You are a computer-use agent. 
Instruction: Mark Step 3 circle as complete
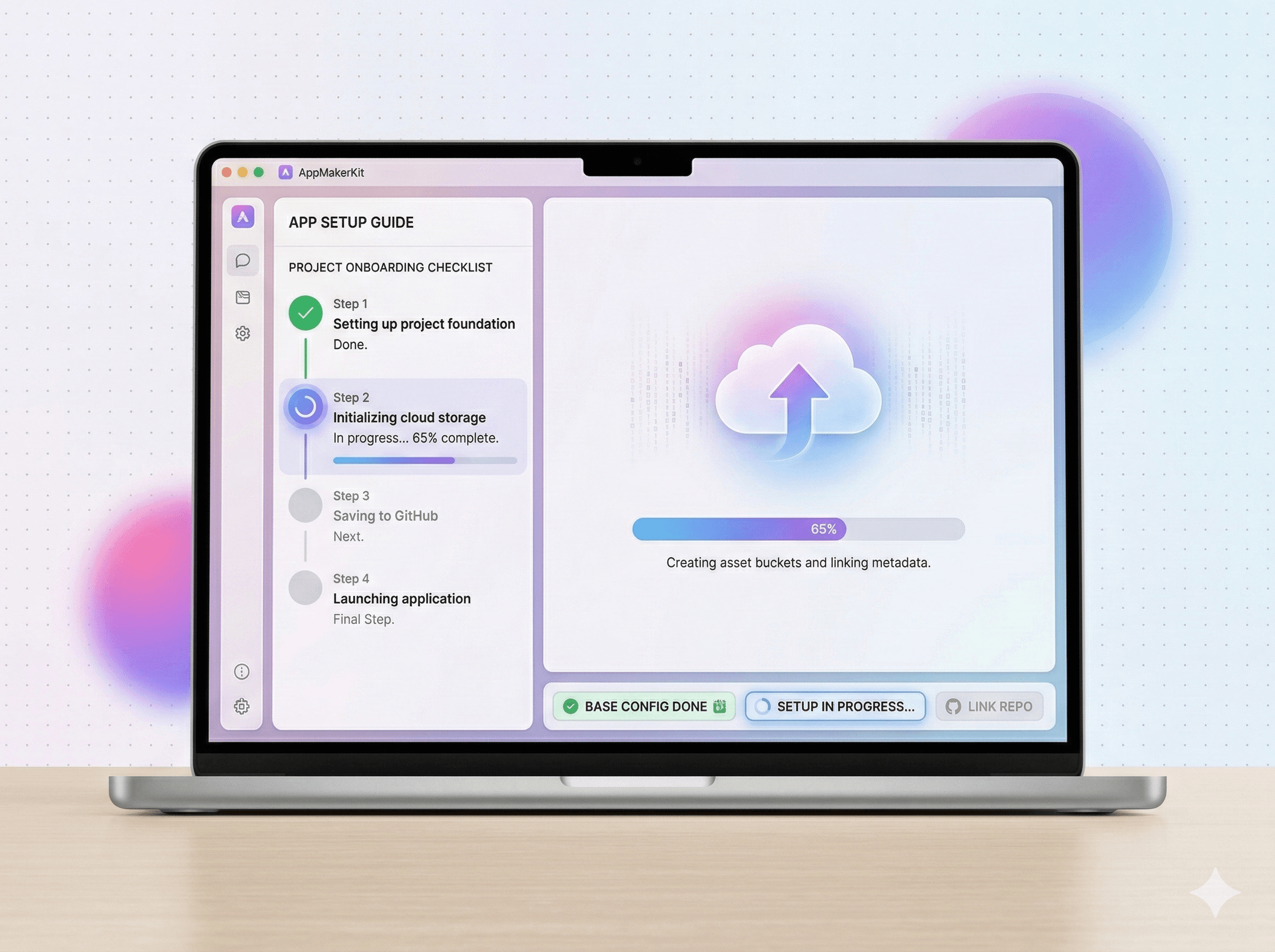[x=305, y=505]
